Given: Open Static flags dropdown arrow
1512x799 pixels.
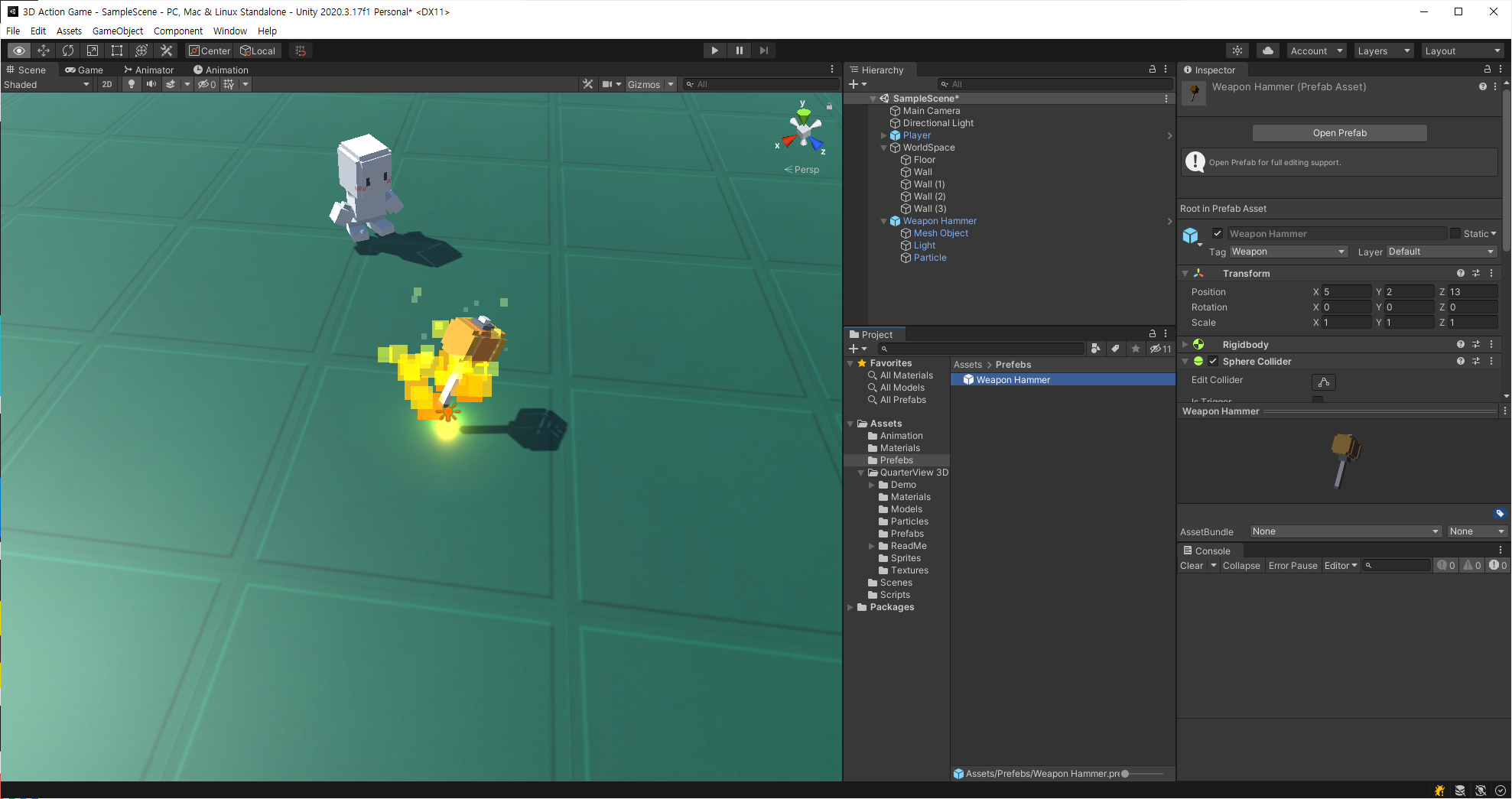Looking at the screenshot, I should (1493, 234).
